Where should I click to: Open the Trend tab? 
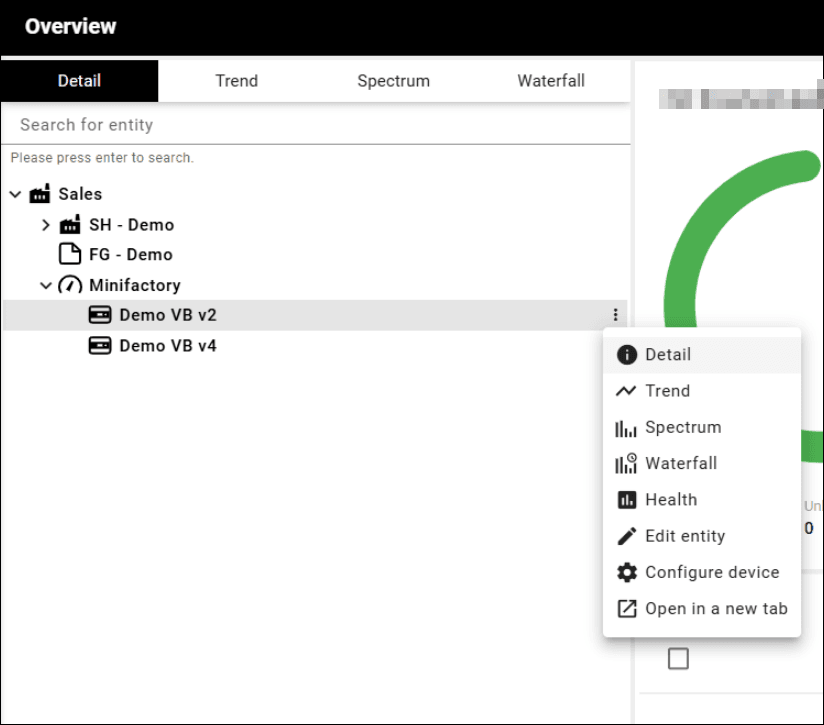click(236, 81)
